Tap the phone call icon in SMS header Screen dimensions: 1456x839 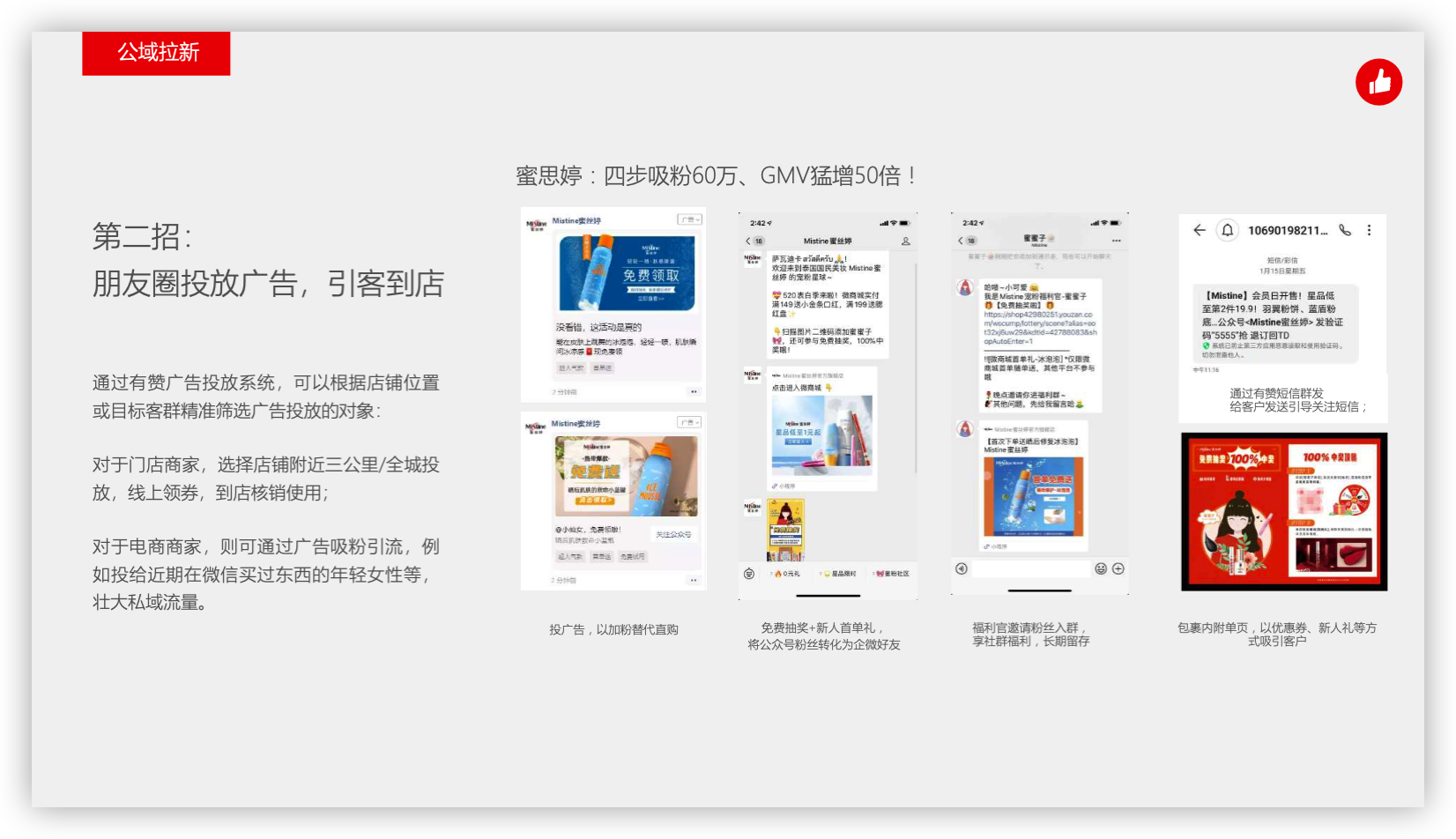[x=1345, y=230]
